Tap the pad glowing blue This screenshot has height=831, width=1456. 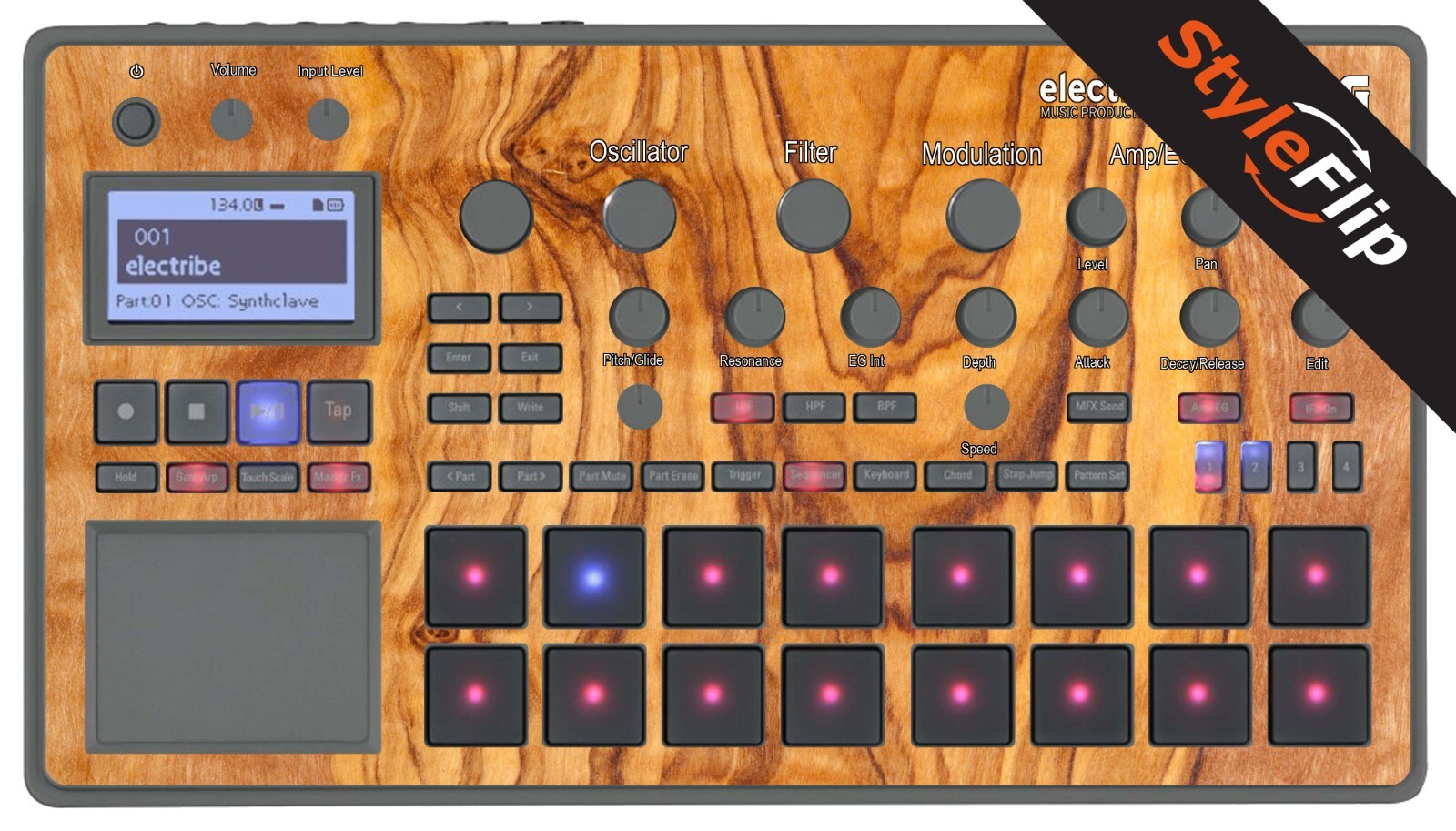point(593,577)
